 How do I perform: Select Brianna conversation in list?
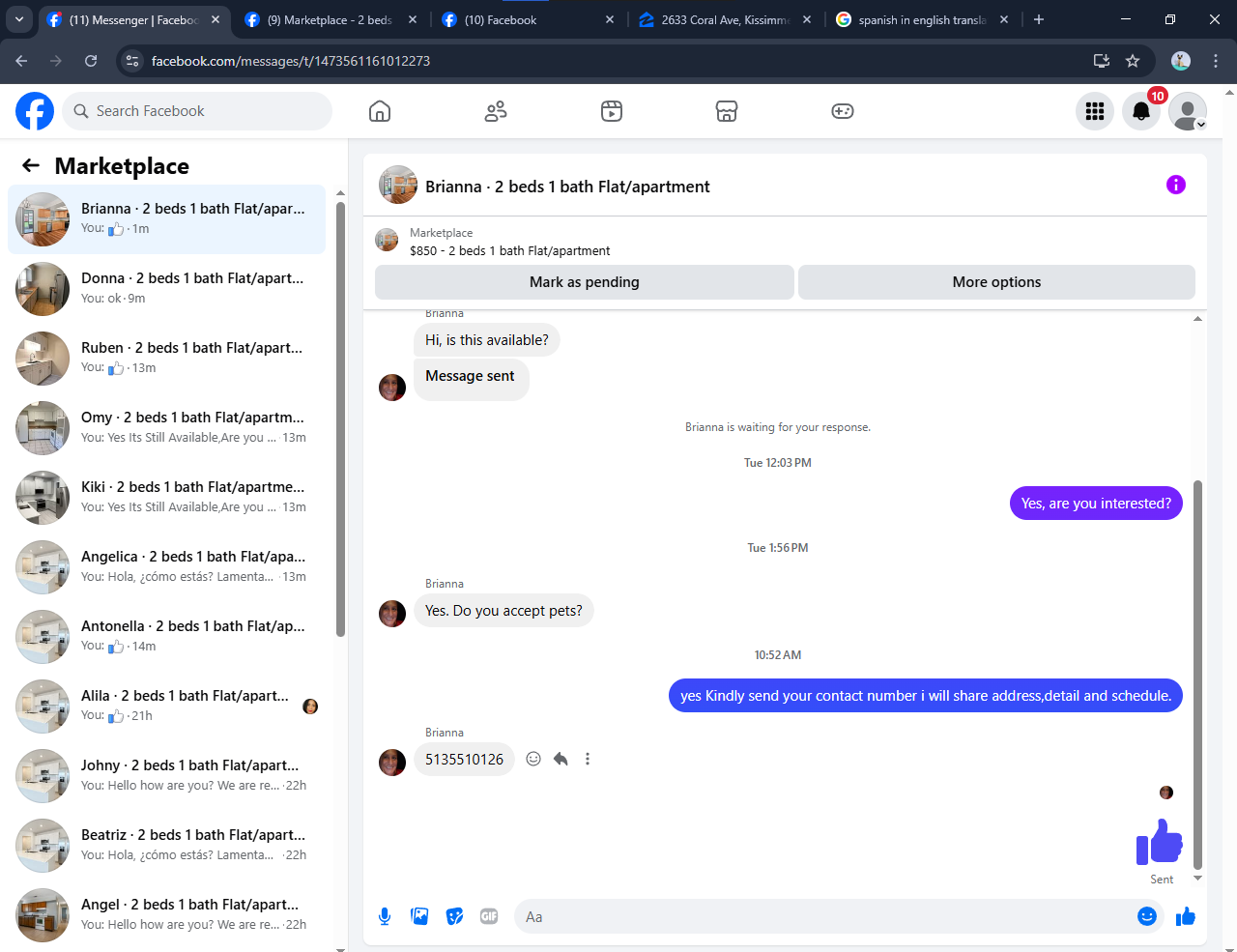[166, 219]
